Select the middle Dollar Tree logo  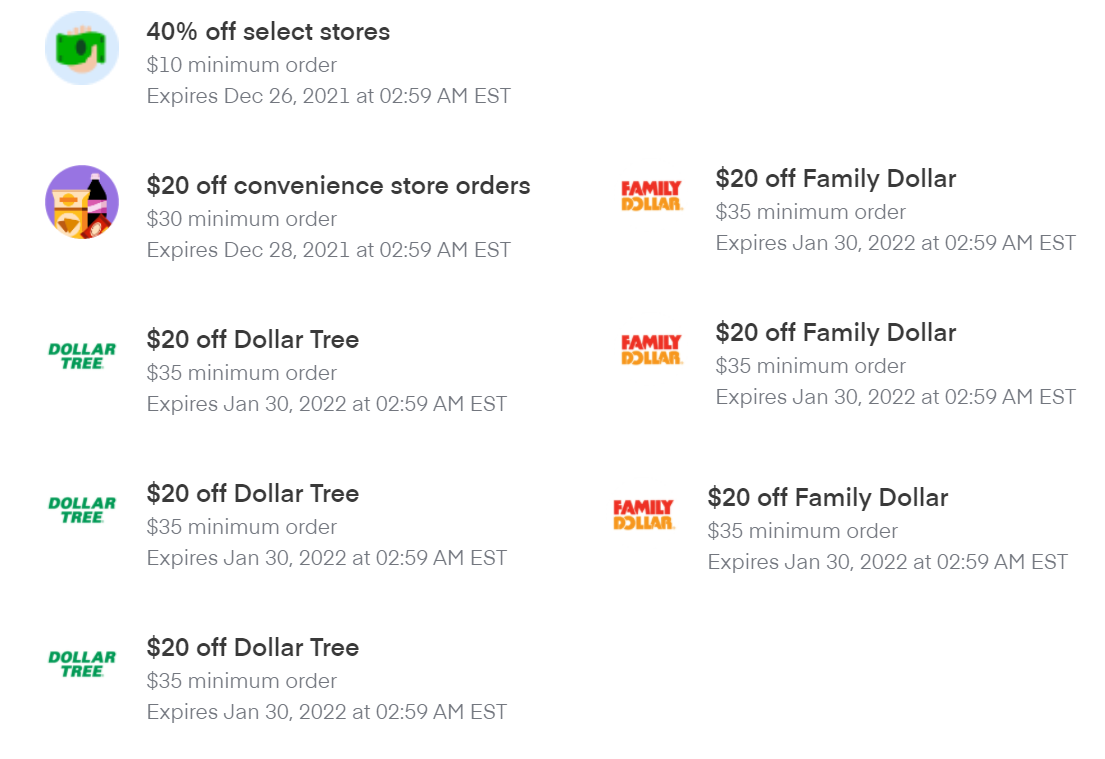tap(82, 510)
